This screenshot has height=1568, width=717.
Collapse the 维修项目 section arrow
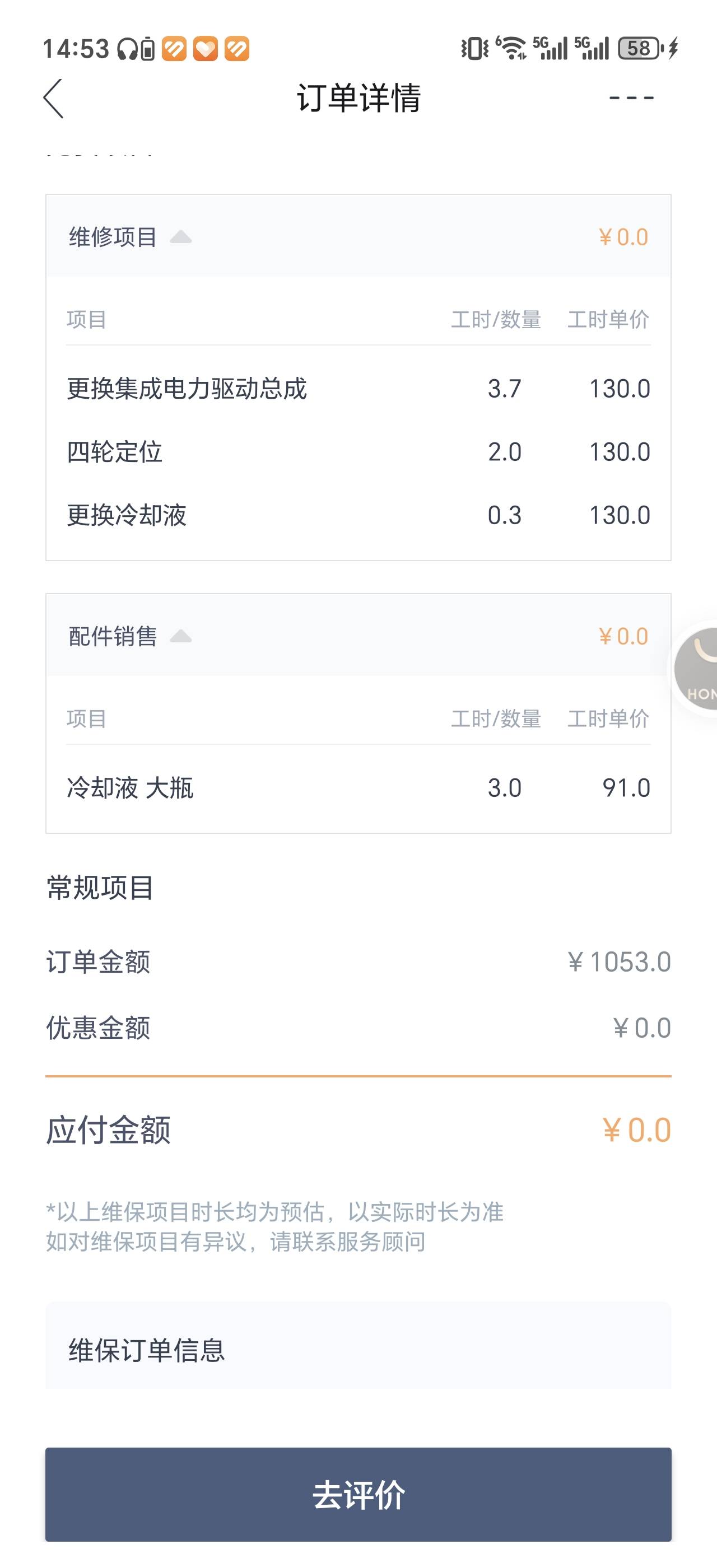[181, 237]
